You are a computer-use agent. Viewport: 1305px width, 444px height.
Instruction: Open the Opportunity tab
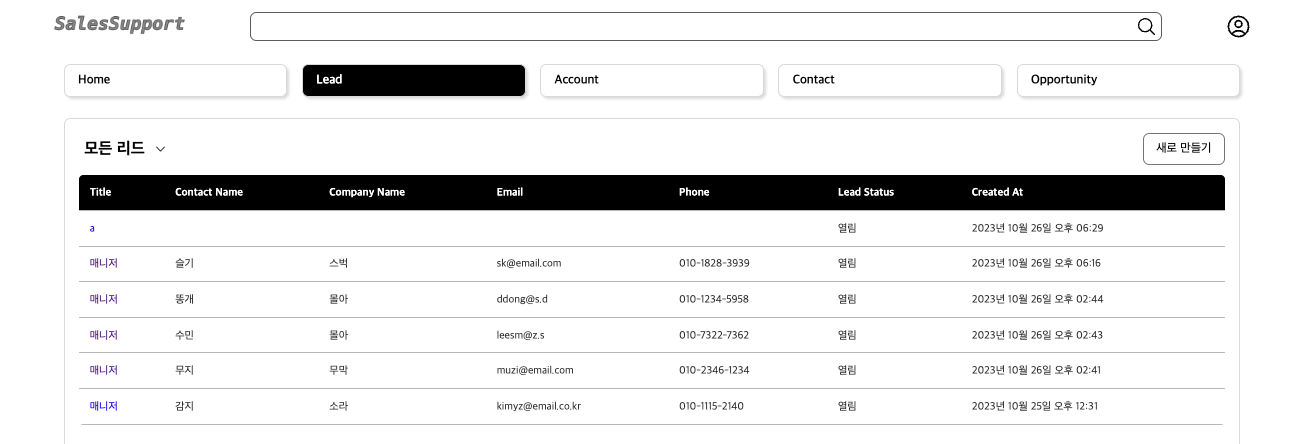pos(1127,80)
